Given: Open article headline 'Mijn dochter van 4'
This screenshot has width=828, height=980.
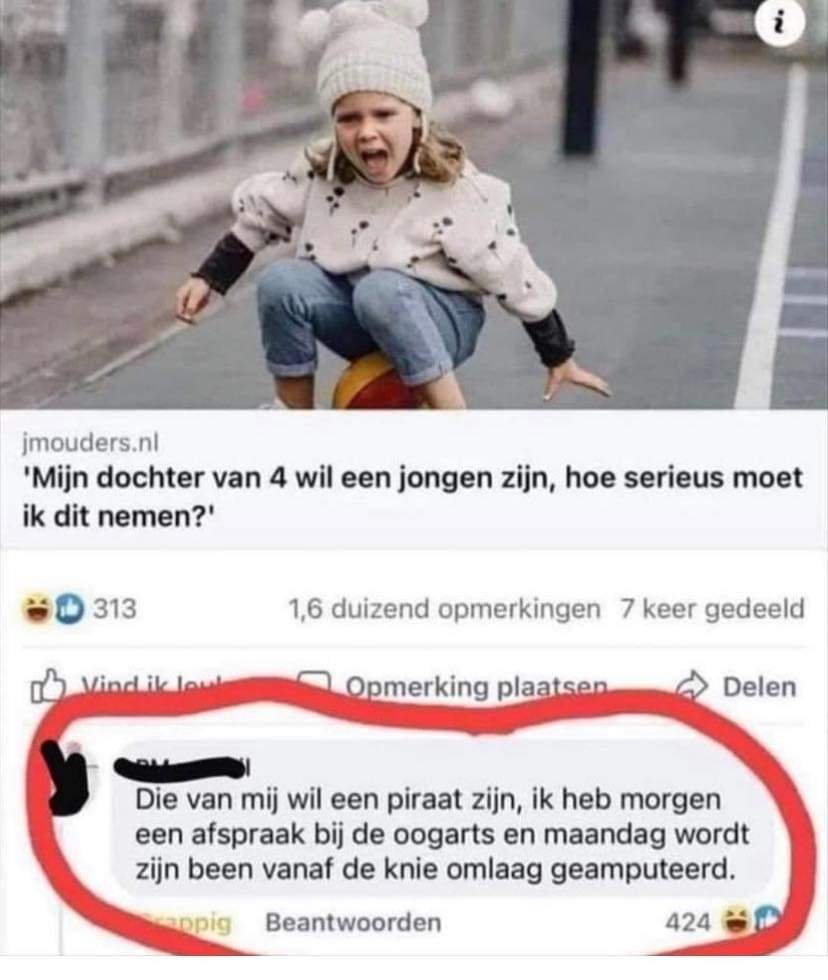Looking at the screenshot, I should point(412,498).
